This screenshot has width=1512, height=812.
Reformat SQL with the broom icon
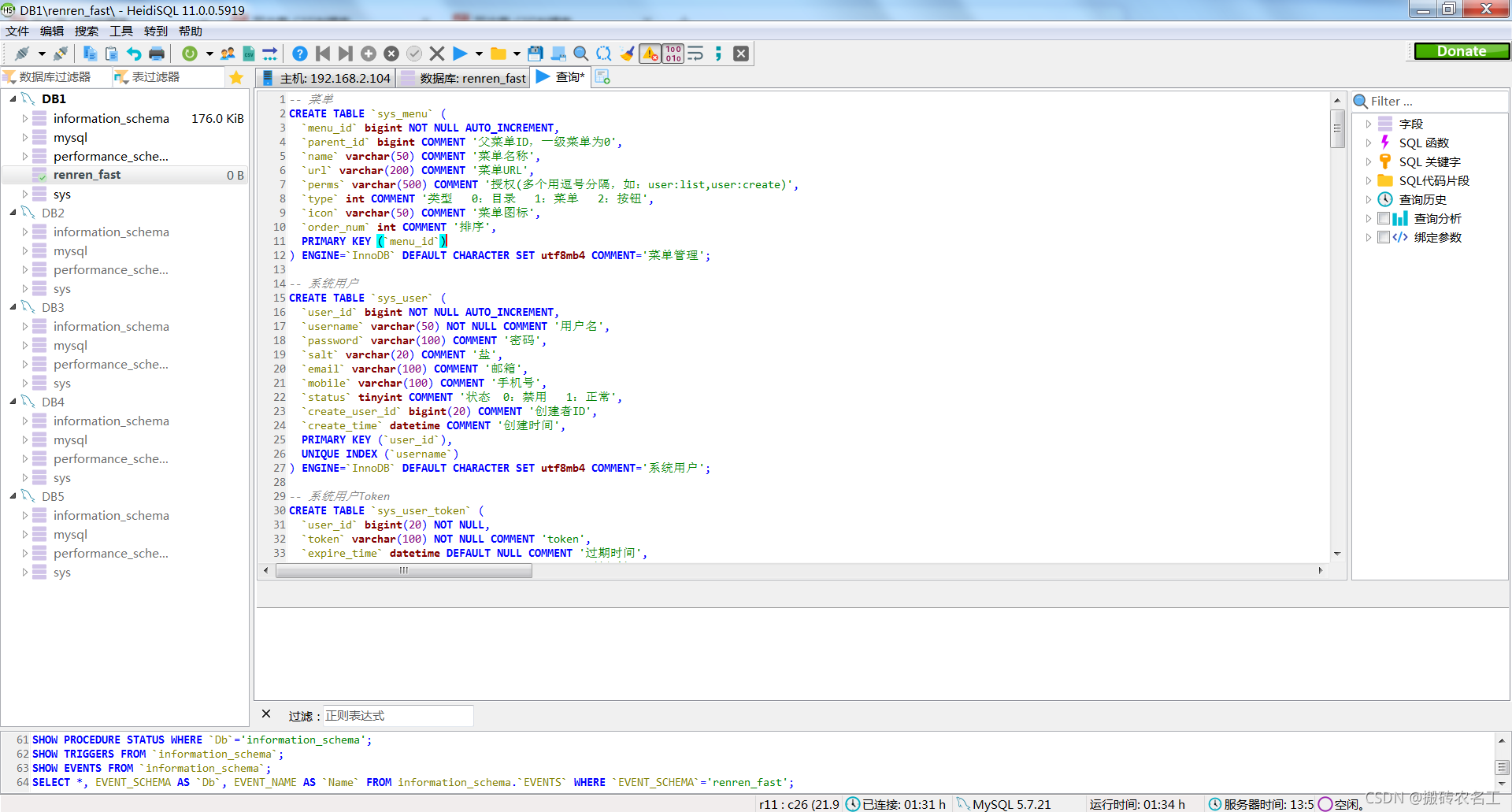coord(627,54)
